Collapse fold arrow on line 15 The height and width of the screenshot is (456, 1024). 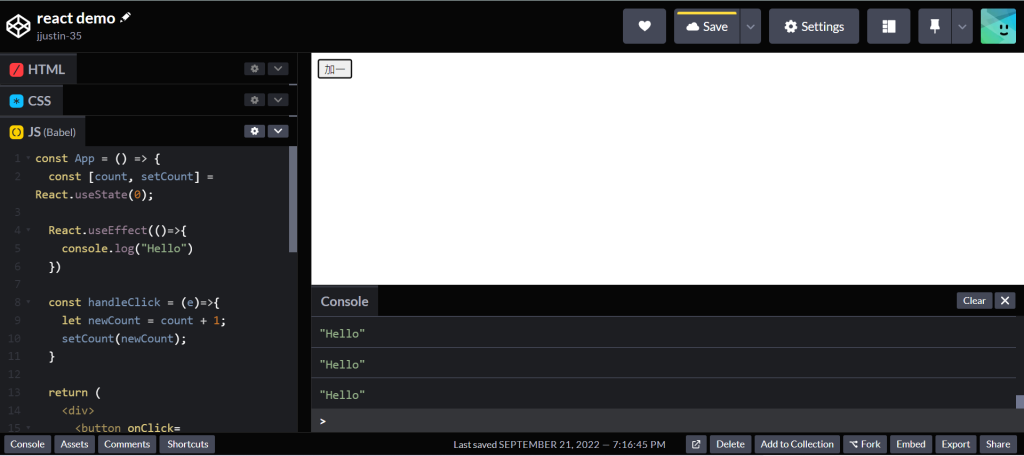point(28,429)
